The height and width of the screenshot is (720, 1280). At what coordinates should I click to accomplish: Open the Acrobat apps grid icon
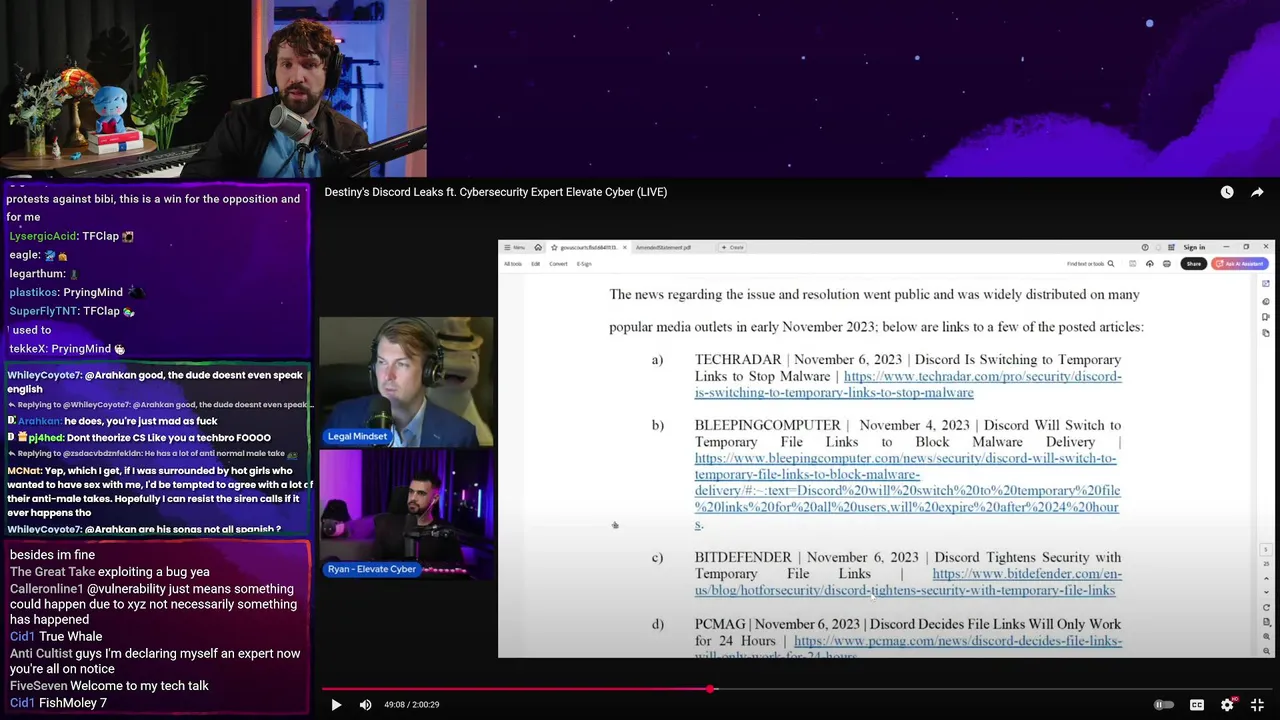(1171, 247)
